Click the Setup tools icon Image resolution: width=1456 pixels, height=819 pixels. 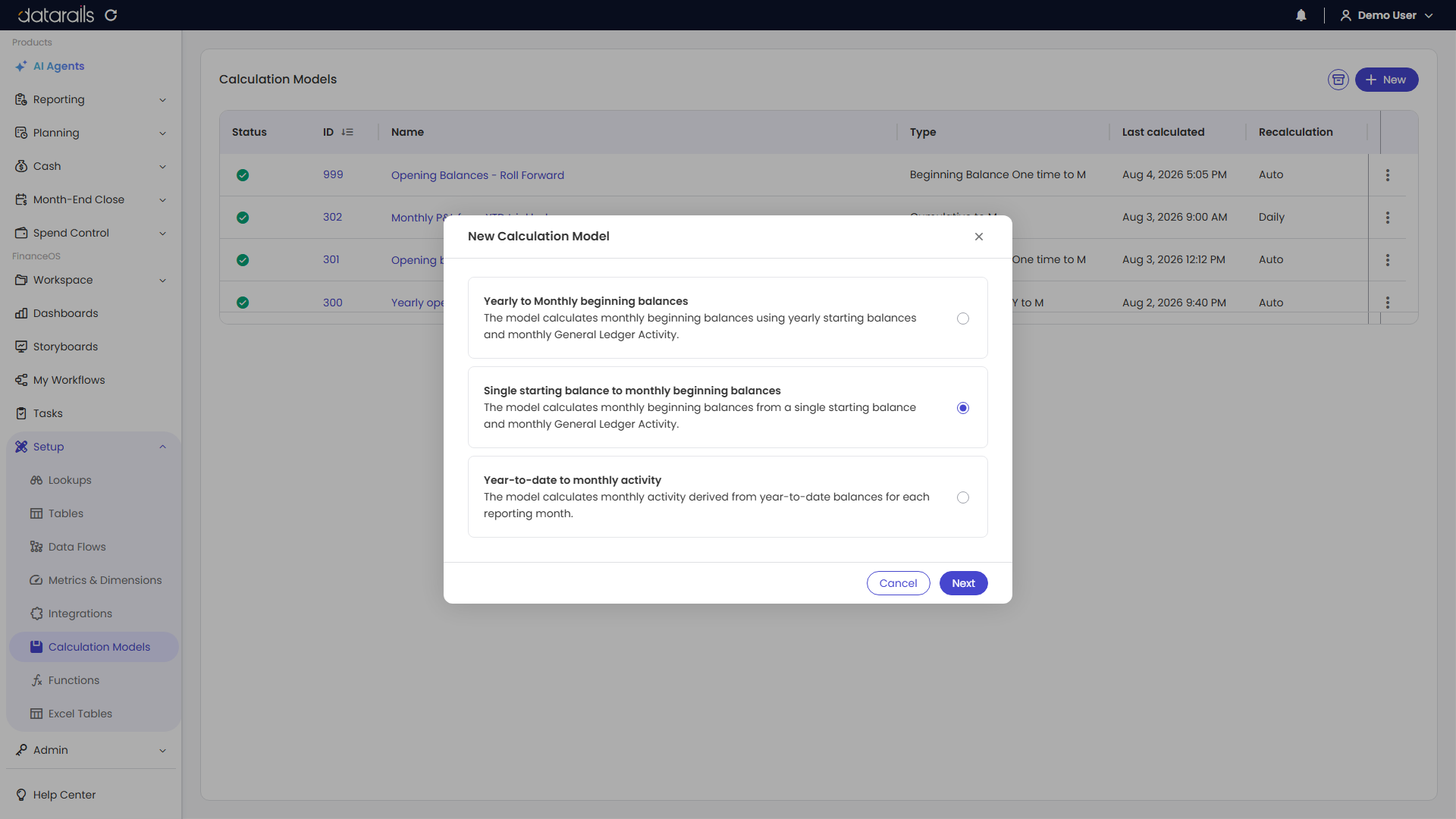click(x=21, y=447)
